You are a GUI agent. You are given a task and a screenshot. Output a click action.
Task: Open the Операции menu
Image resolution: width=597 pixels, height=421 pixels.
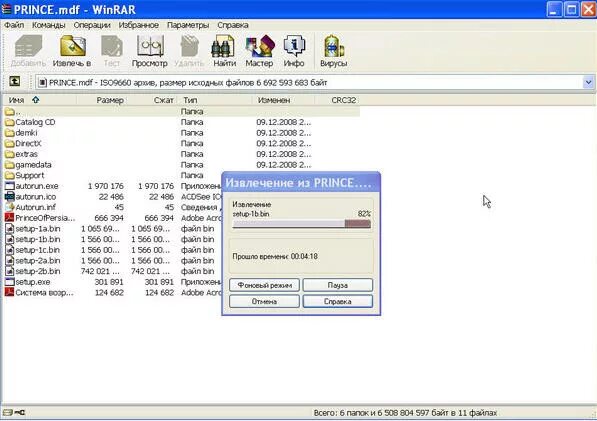pyautogui.click(x=92, y=25)
